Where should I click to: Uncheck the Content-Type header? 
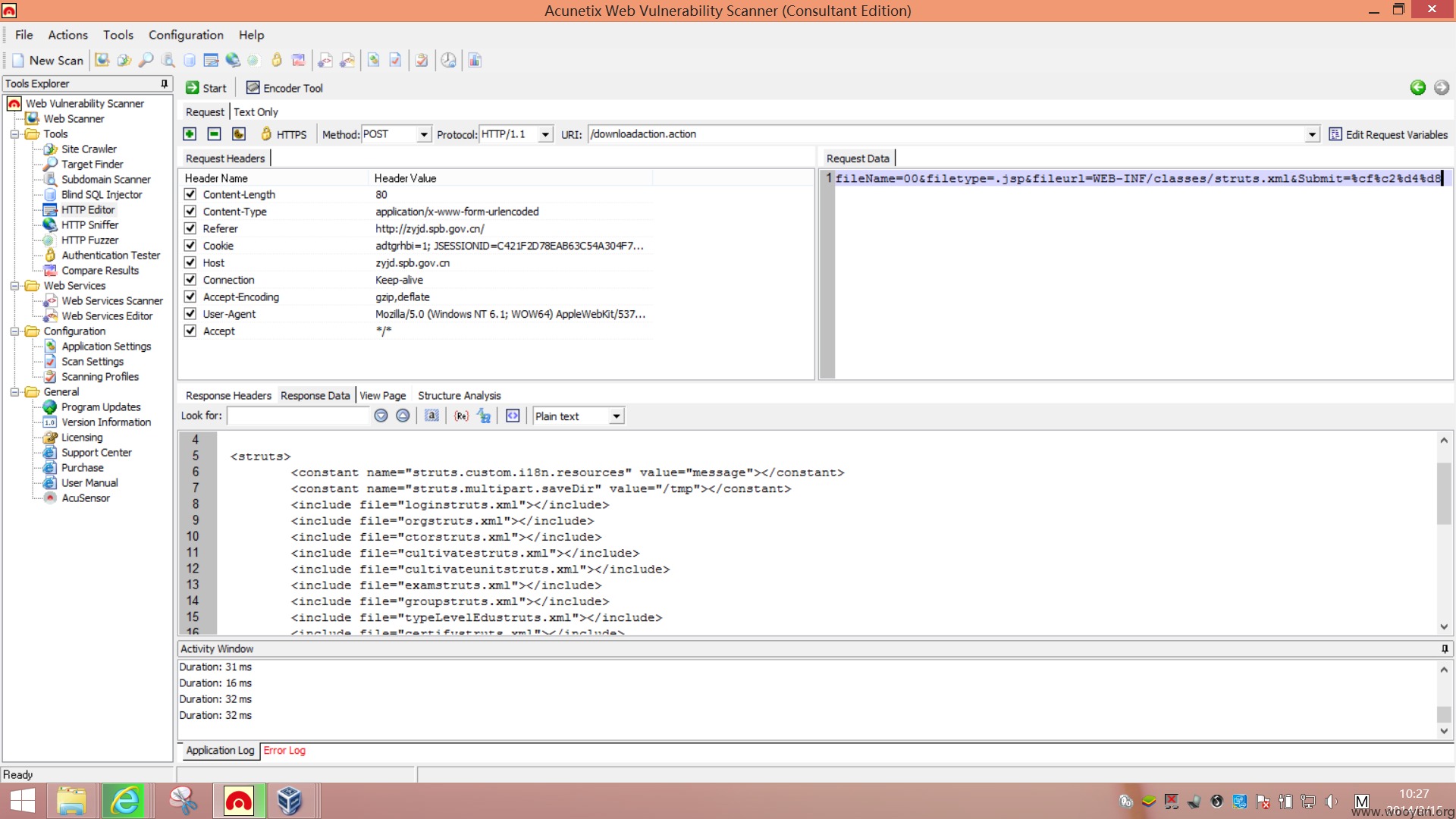coord(190,212)
